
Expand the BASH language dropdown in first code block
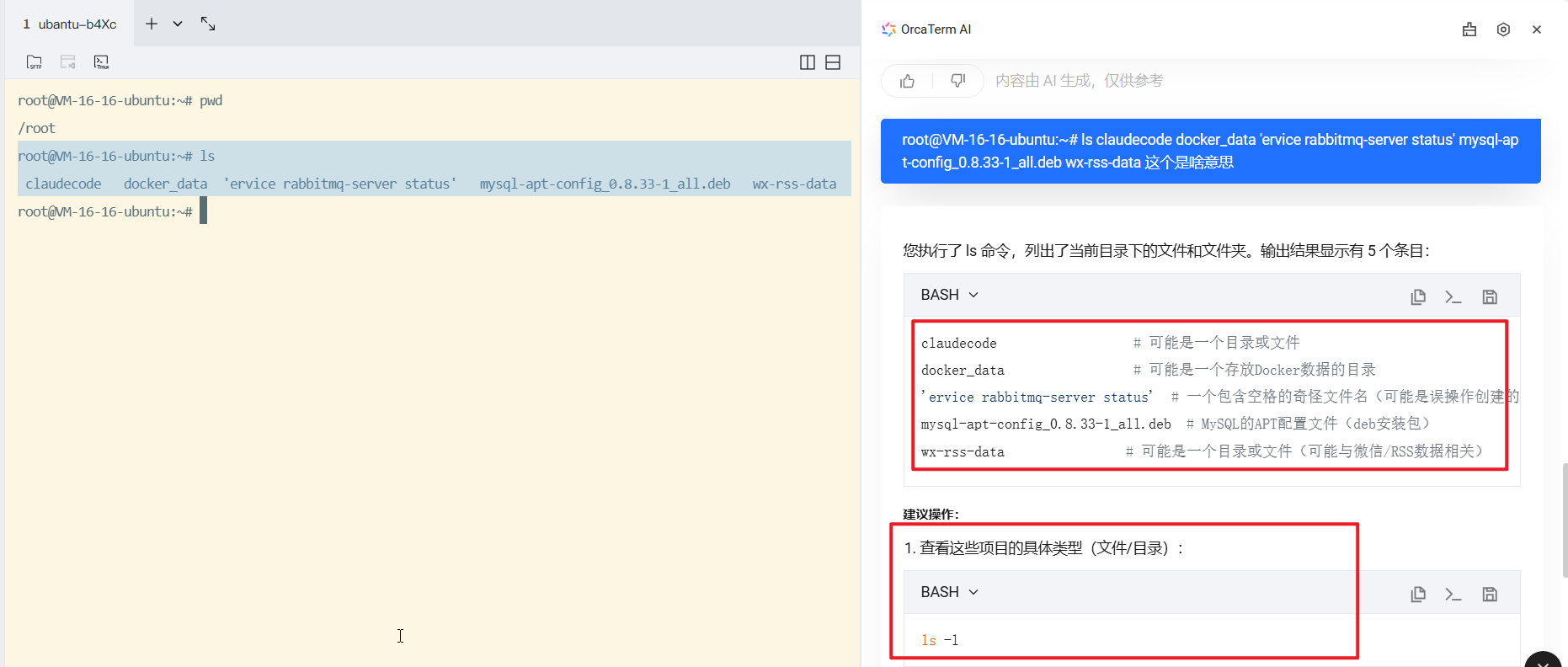(x=949, y=295)
